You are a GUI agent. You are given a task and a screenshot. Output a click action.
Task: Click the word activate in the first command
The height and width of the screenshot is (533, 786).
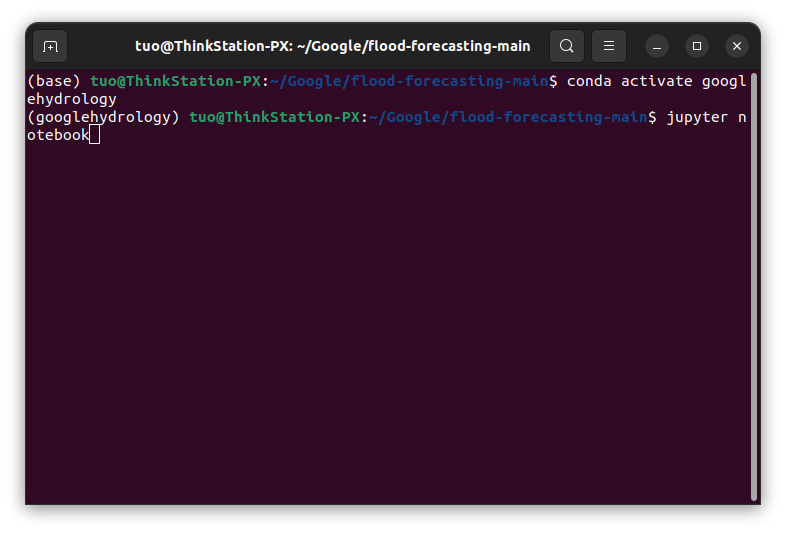657,81
